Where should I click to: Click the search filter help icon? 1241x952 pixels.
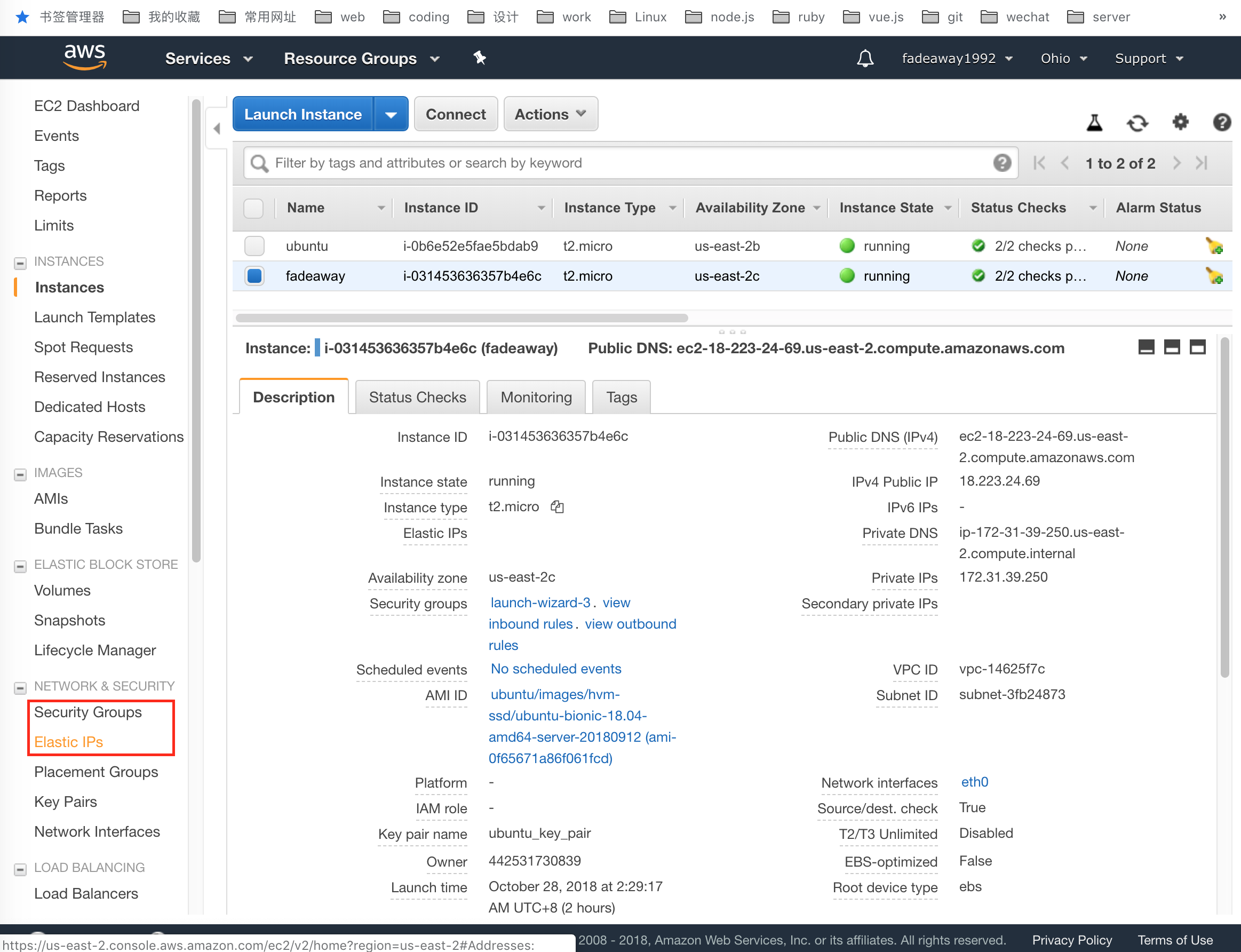pyautogui.click(x=1002, y=163)
